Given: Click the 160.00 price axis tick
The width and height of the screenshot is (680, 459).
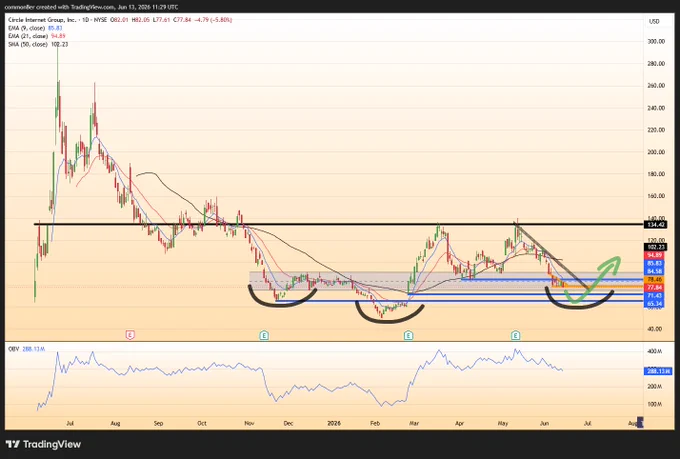Looking at the screenshot, I should point(656,196).
